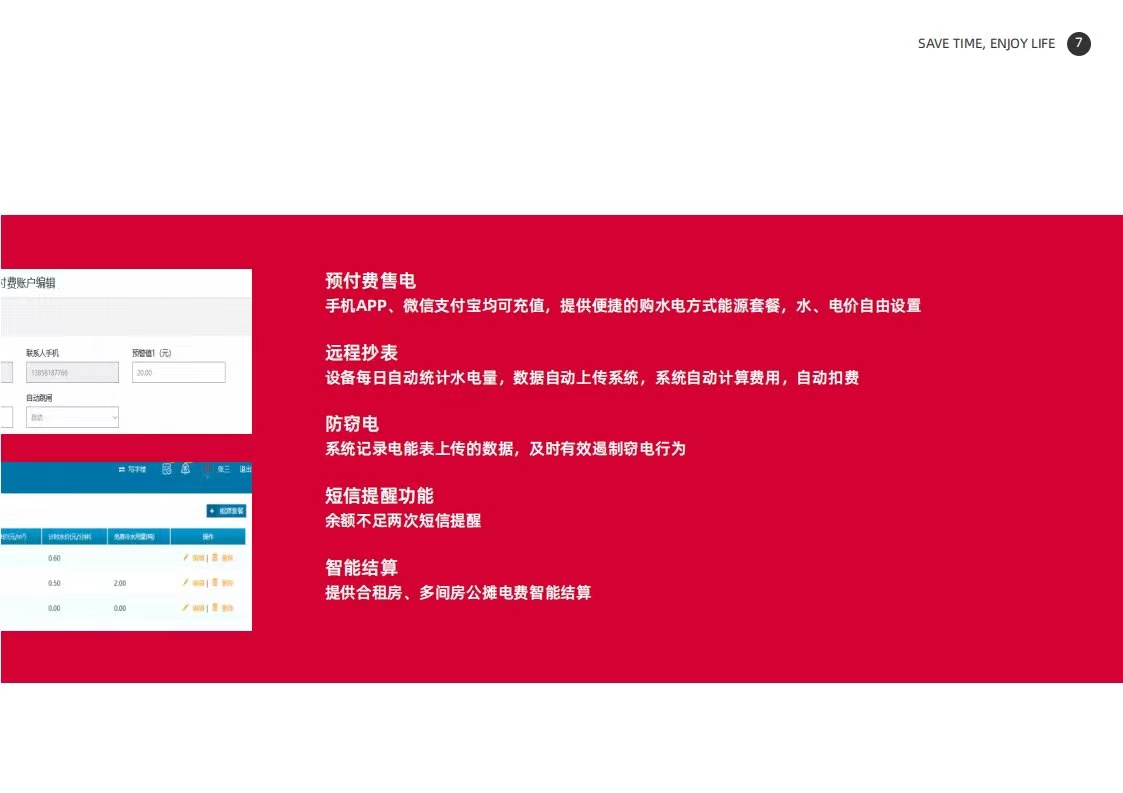1123x793 pixels.
Task: Click the 2.00 value in the table
Action: pos(120,583)
